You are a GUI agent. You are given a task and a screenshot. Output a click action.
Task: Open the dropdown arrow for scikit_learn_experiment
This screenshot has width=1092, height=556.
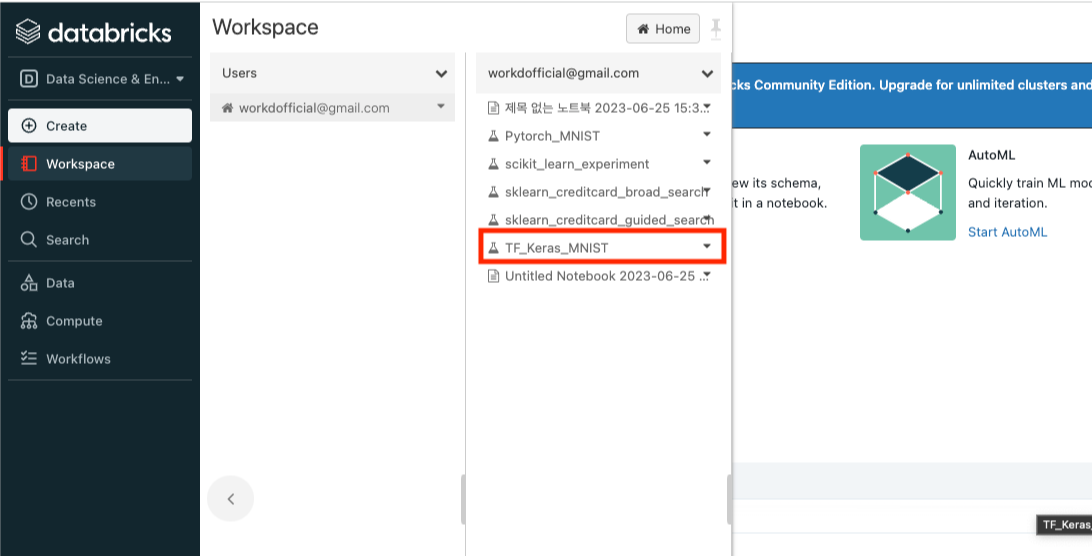[707, 162]
